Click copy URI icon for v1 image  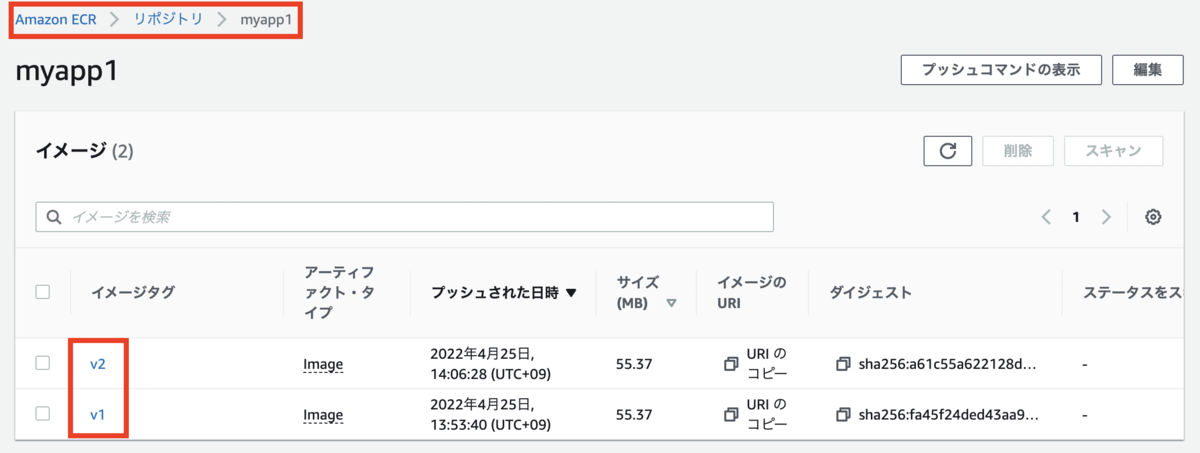(x=731, y=414)
